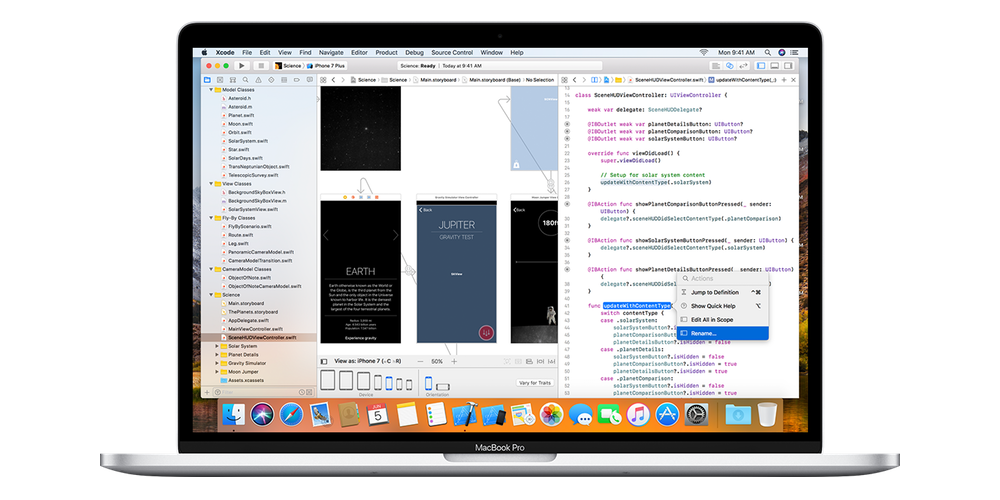Select MainViewController.swift in navigator
The width and height of the screenshot is (1000, 500).
(x=255, y=328)
